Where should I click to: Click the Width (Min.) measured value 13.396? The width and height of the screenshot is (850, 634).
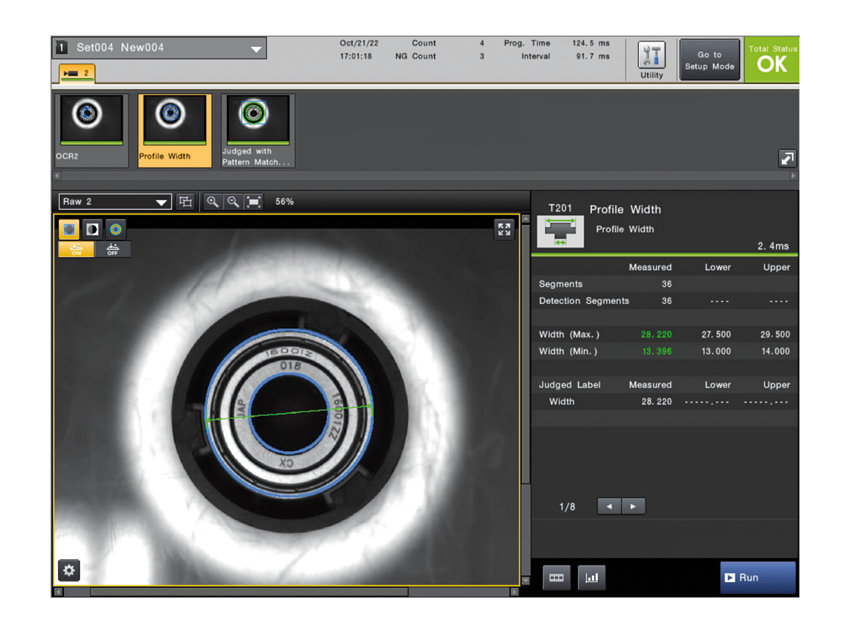[656, 351]
